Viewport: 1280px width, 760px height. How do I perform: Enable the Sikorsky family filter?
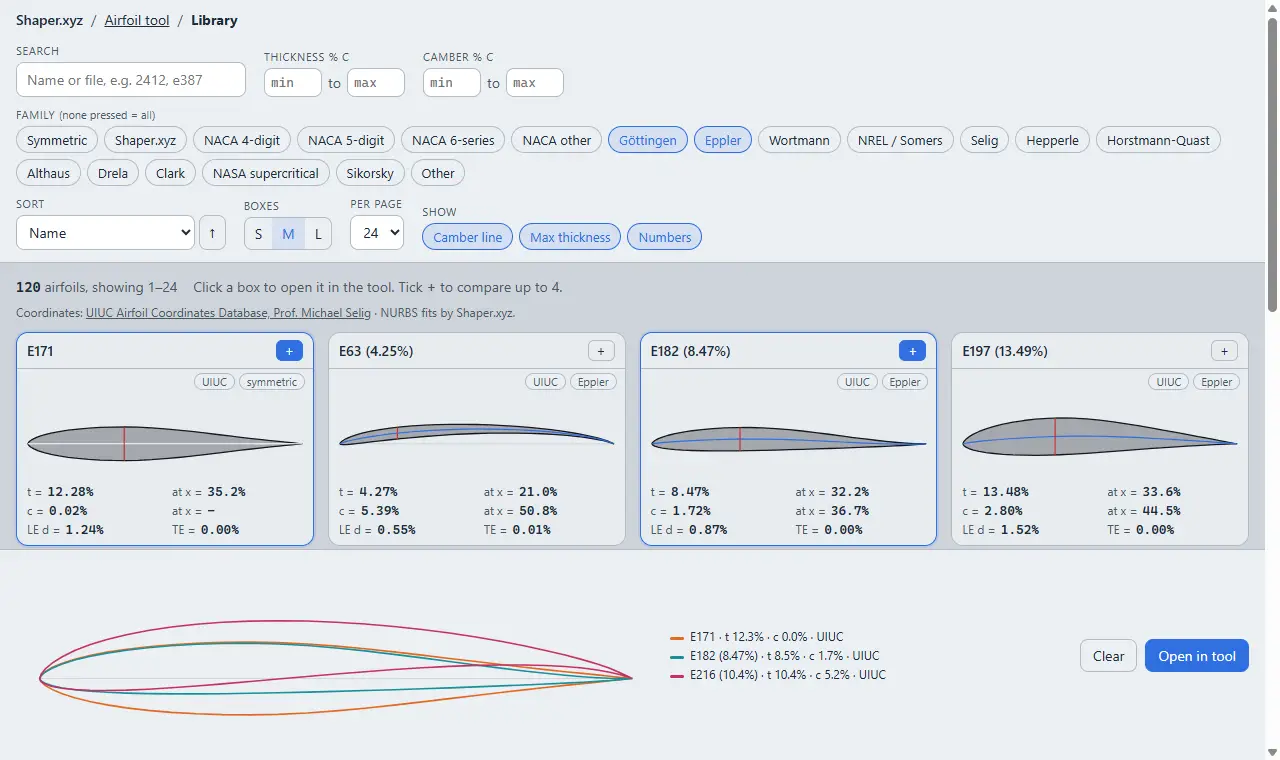(370, 173)
